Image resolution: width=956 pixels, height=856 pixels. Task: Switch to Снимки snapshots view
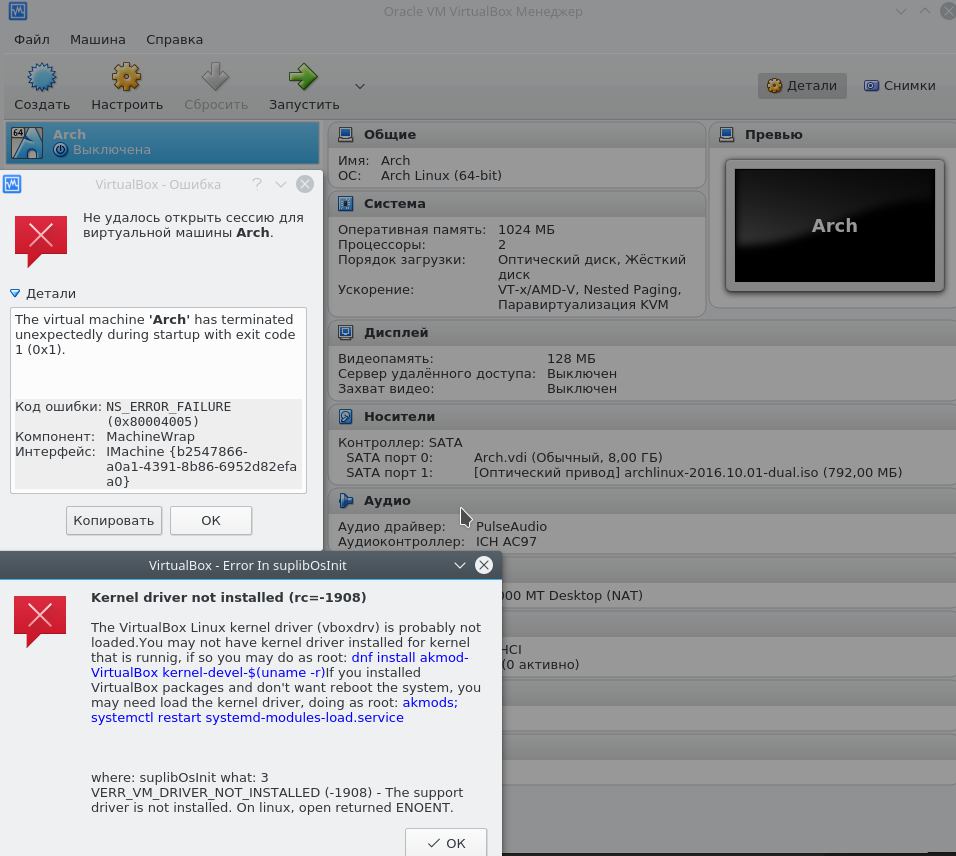(900, 85)
